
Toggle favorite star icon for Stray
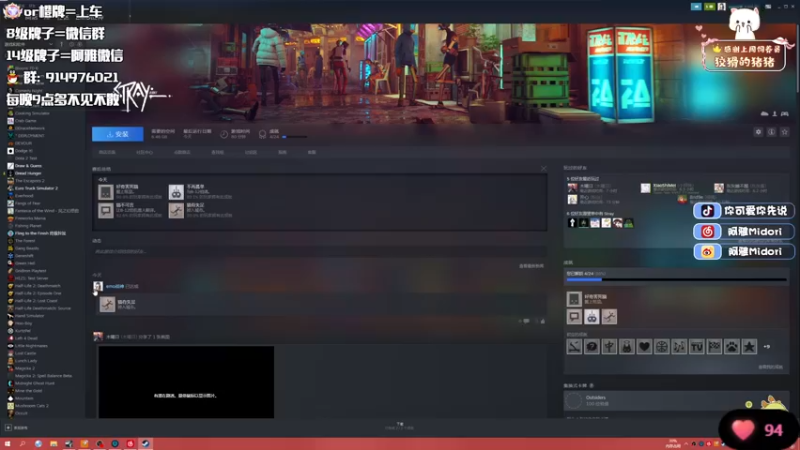click(x=785, y=132)
